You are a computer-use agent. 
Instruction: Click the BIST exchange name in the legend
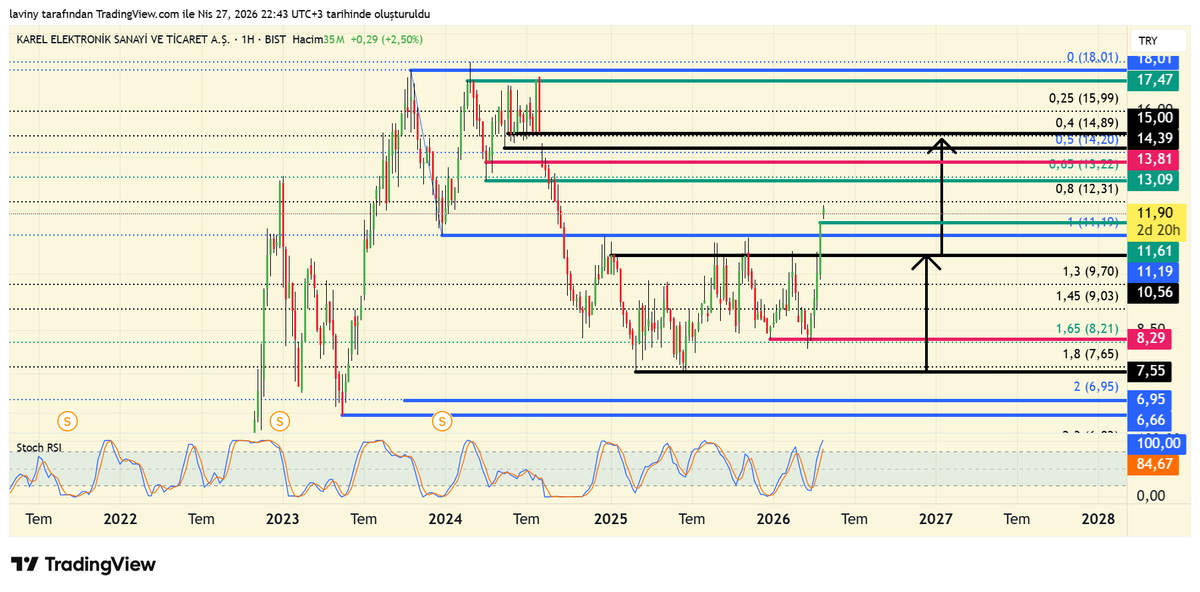point(273,41)
